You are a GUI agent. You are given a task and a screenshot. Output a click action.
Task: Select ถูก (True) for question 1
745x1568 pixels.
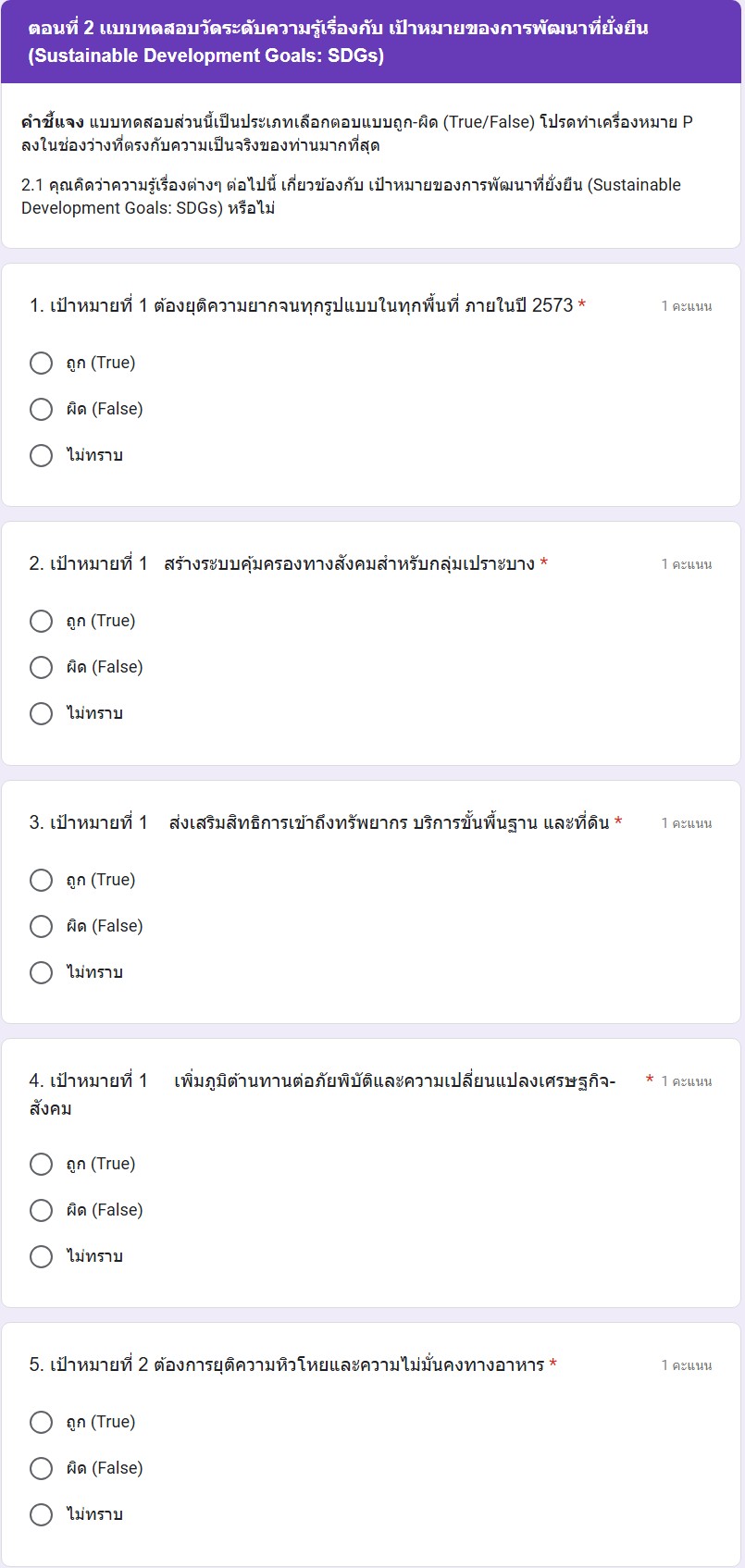tap(41, 363)
